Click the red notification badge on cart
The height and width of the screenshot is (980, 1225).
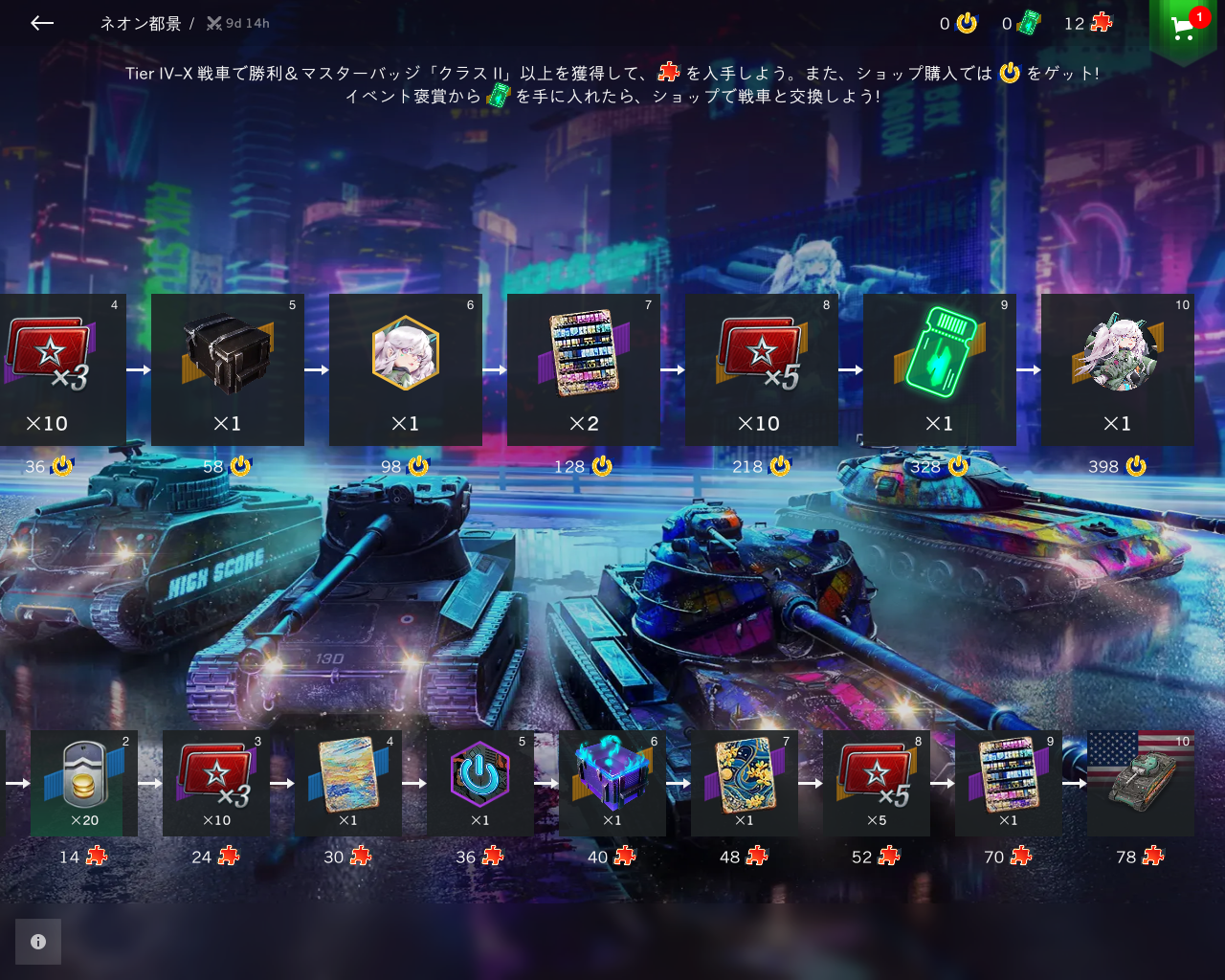pos(1199,17)
